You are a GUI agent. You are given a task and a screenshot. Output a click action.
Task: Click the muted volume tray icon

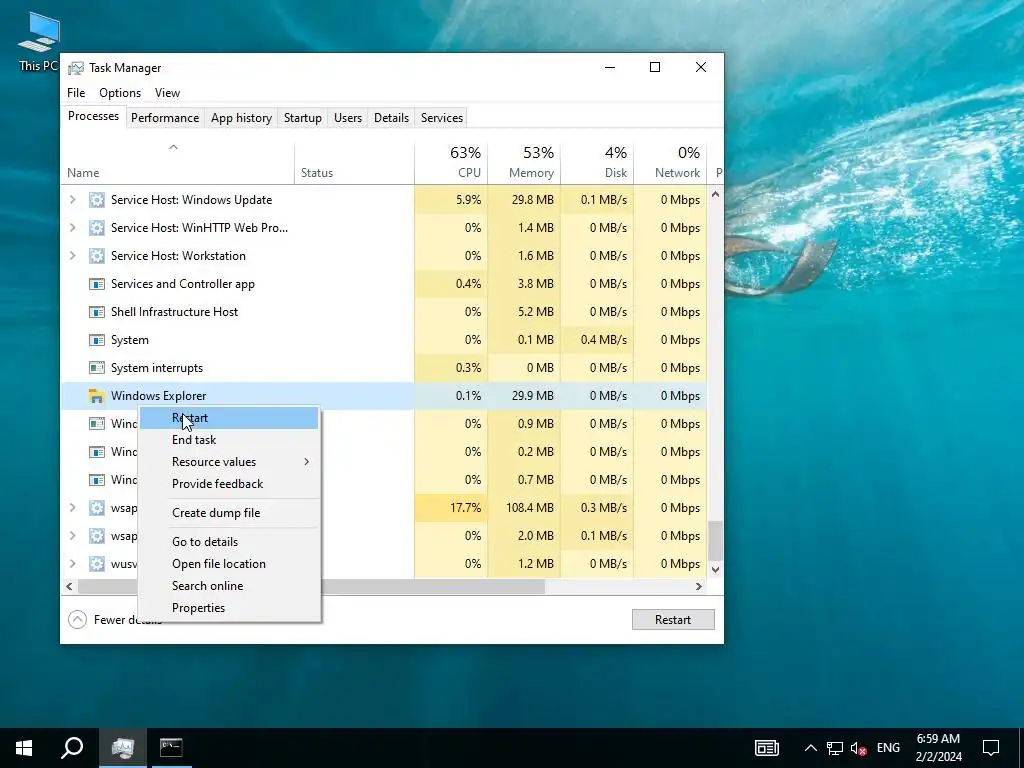coord(858,748)
